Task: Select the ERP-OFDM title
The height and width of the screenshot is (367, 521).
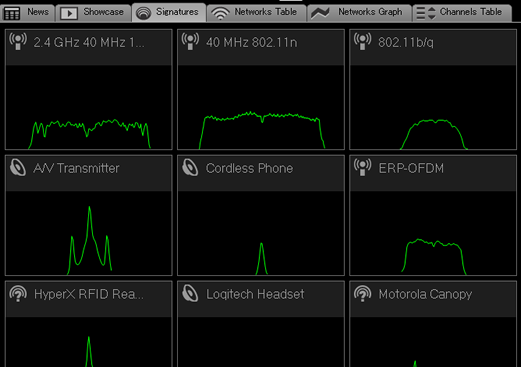Action: 411,168
